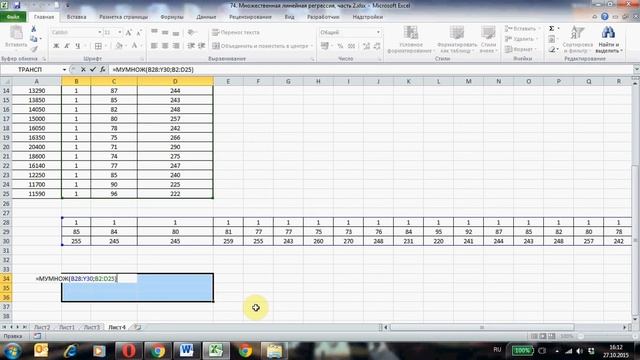Open Word from the taskbar
The image size is (640, 360).
(186, 350)
